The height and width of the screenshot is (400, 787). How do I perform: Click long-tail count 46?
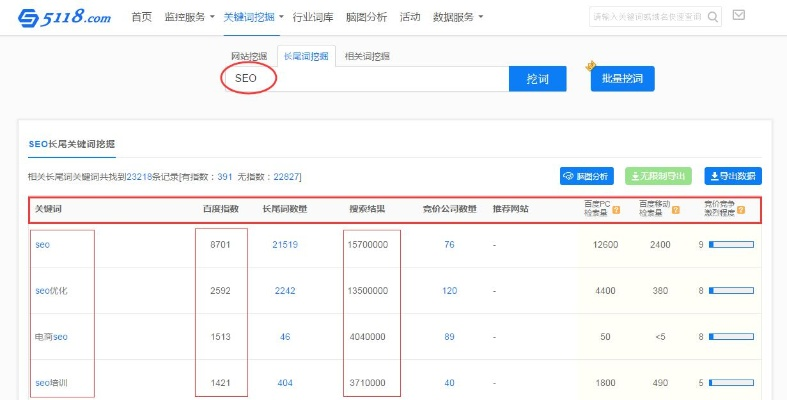(285, 337)
